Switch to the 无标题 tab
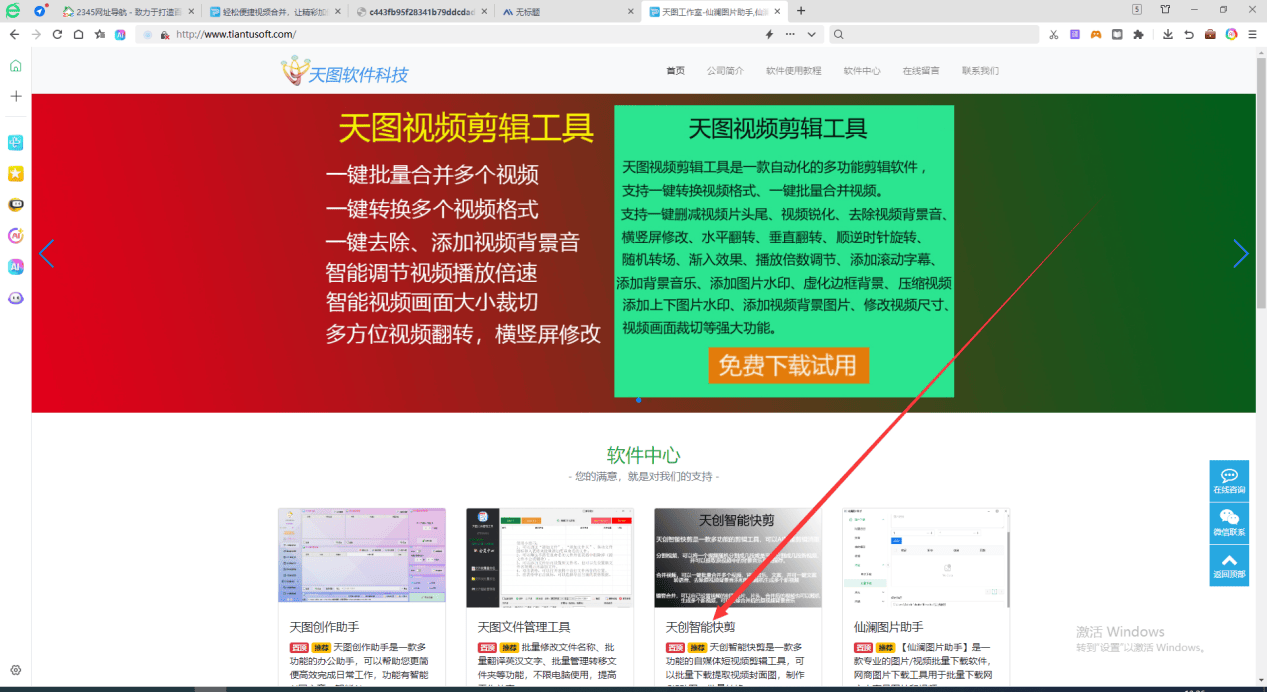The height and width of the screenshot is (692, 1267). pos(566,11)
